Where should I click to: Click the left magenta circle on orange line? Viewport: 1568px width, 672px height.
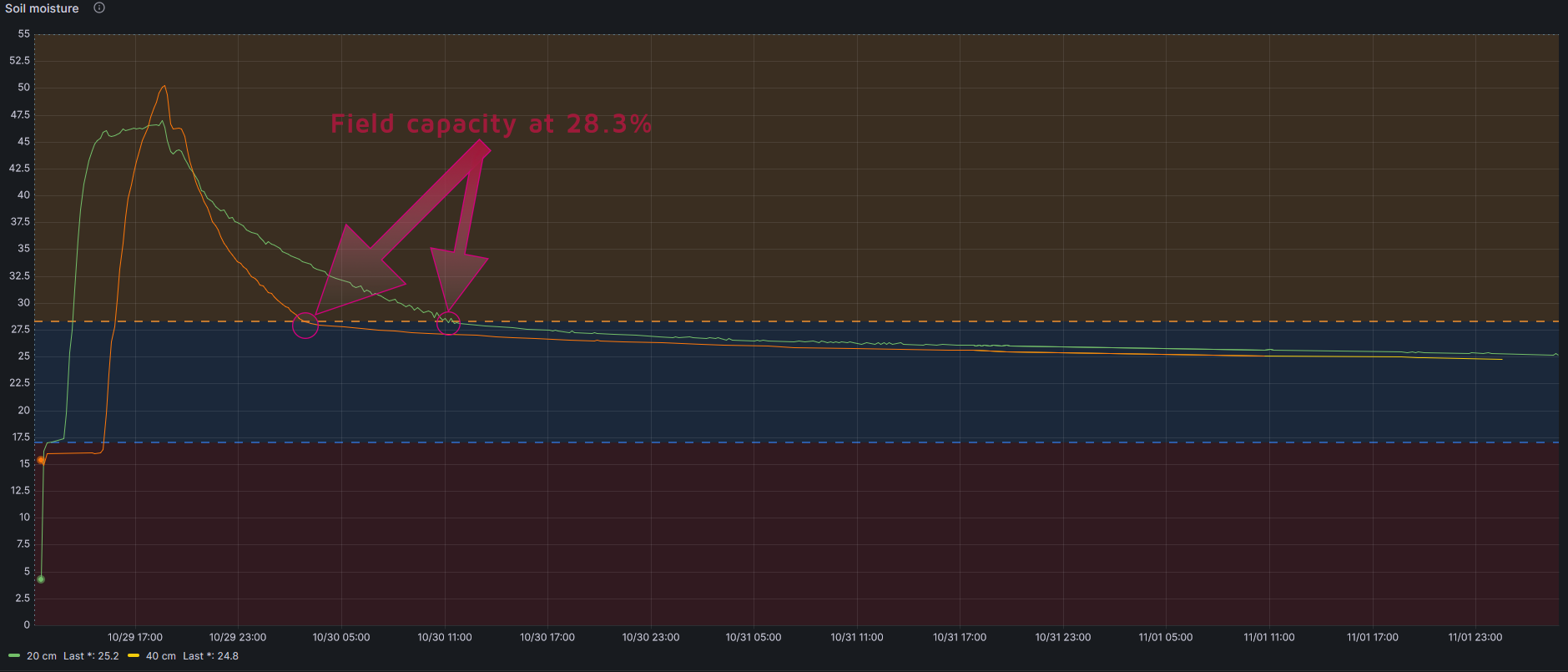pyautogui.click(x=305, y=326)
